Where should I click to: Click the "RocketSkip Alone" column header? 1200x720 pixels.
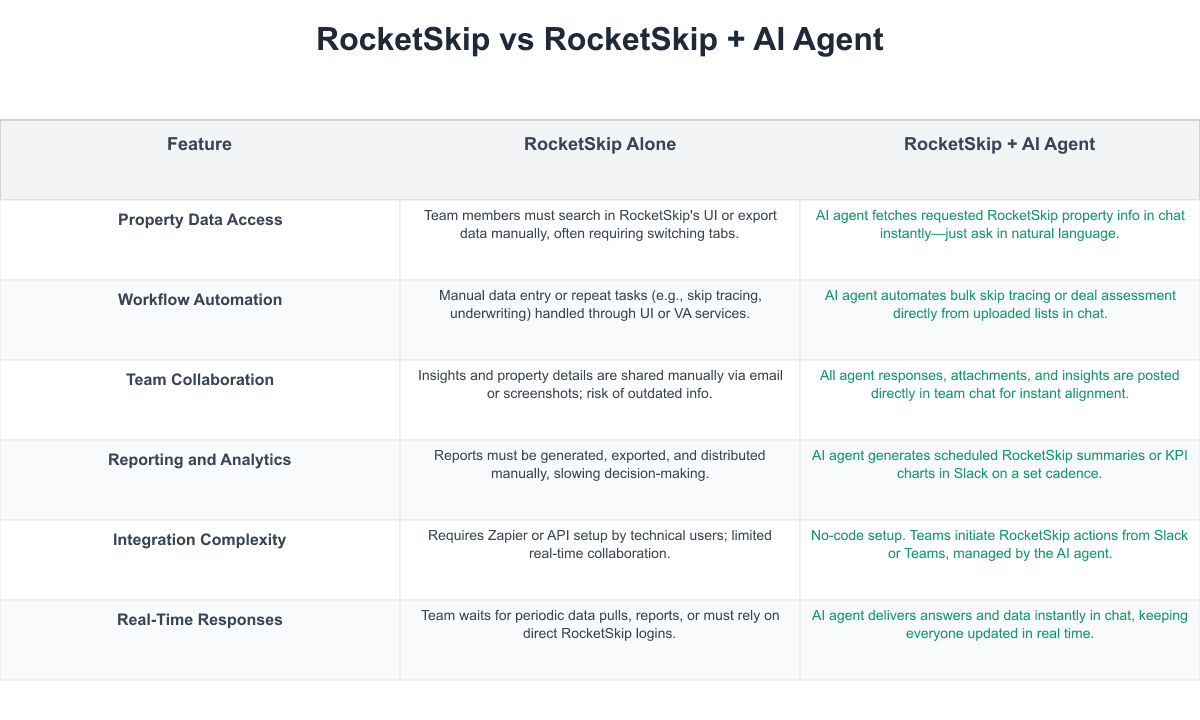point(600,144)
